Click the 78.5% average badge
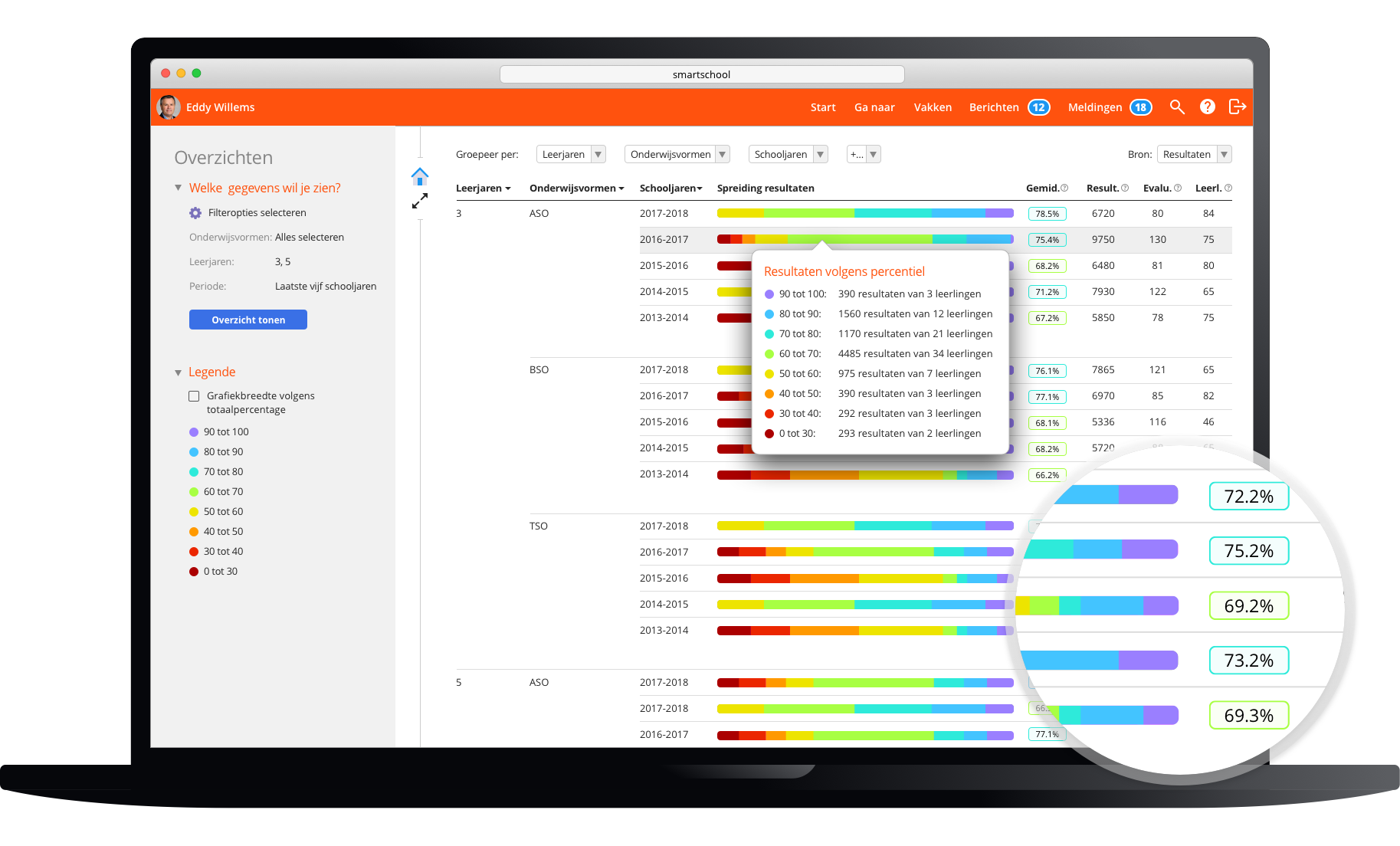Viewport: 1400px width, 846px height. pos(1047,214)
